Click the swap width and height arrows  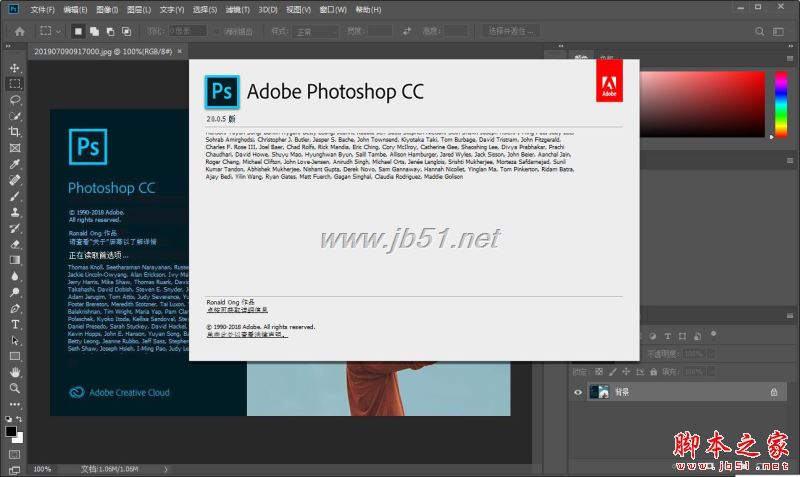click(x=407, y=32)
